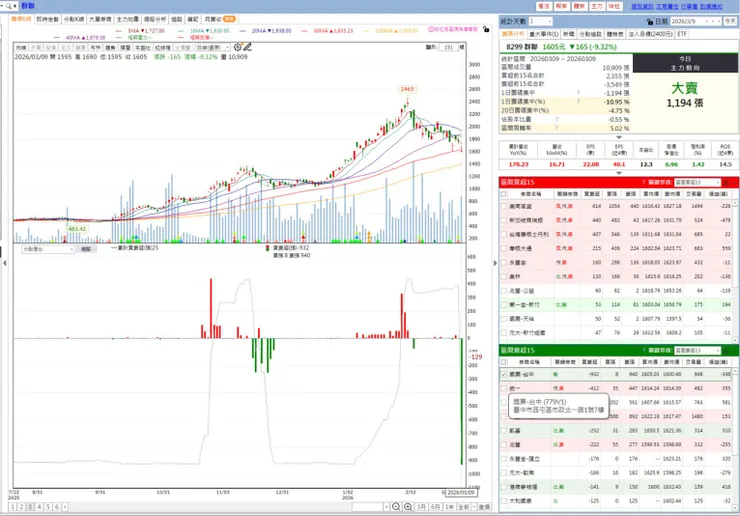This screenshot has width=740, height=516.
Task: Click the 查價 button
Action: point(484,507)
